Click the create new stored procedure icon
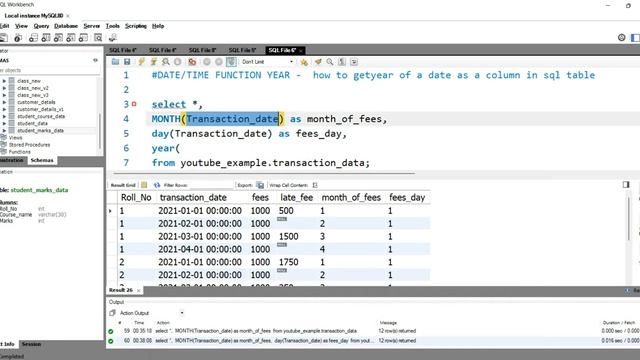 pos(71,38)
